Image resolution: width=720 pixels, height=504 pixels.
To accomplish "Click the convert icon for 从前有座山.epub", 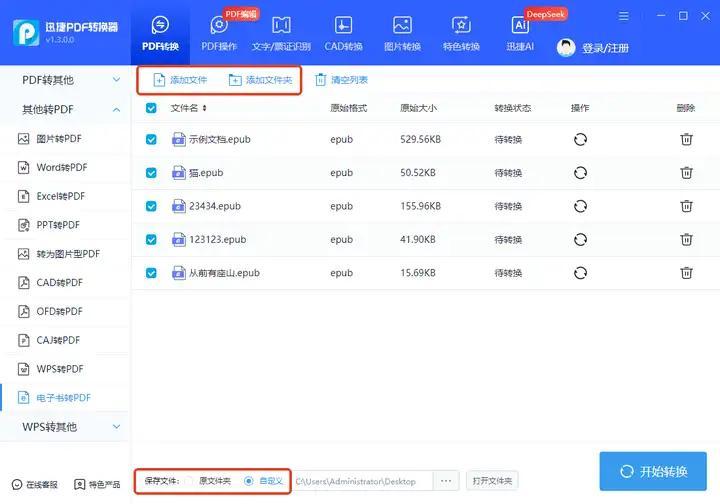I will pos(580,273).
